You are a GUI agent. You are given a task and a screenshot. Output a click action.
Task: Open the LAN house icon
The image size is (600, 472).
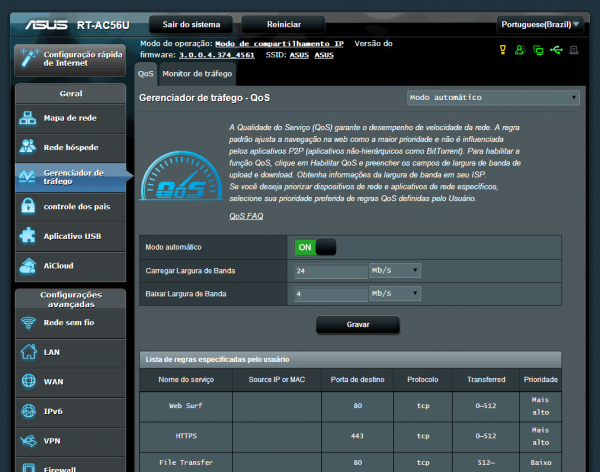point(29,352)
